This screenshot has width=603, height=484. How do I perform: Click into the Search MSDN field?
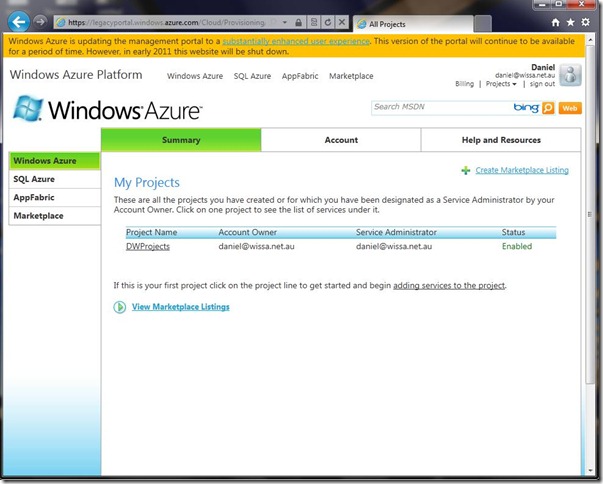442,107
